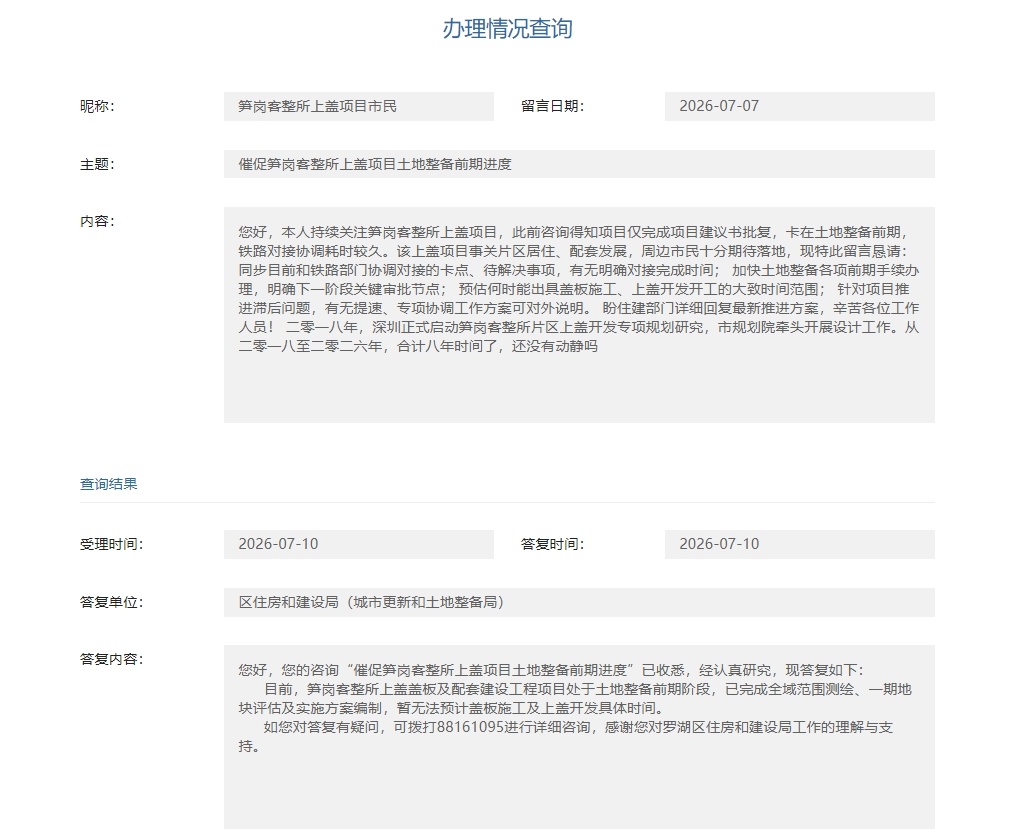The height and width of the screenshot is (829, 1017).
Task: Click the 办理情况查询 page heading
Action: 507,29
